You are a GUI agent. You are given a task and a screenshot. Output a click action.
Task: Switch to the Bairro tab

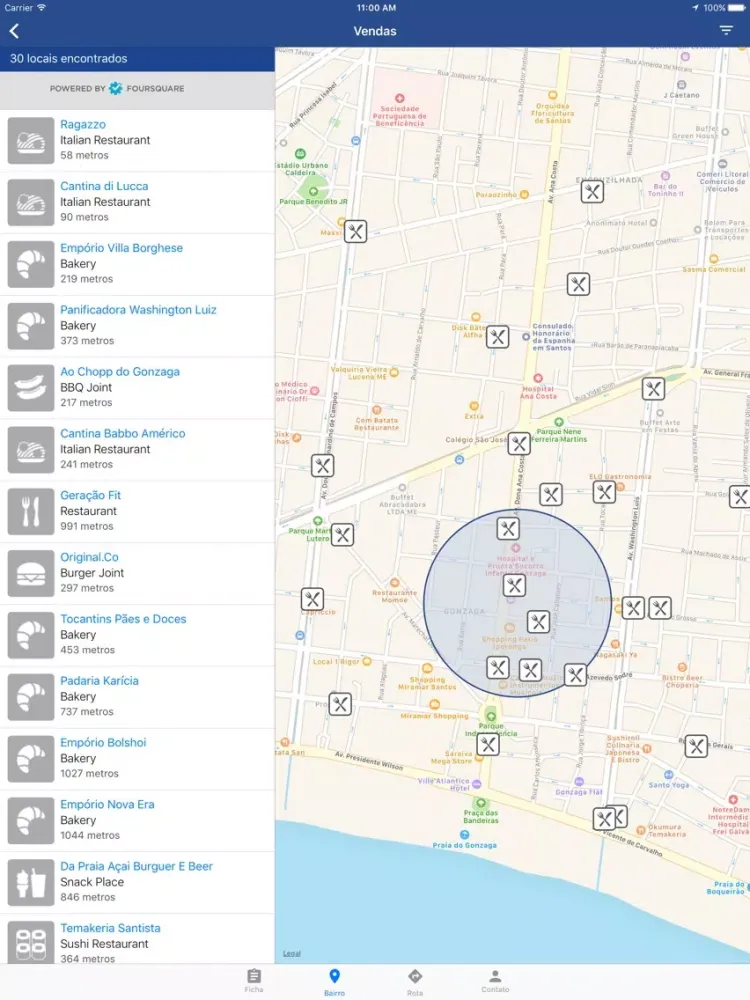[x=334, y=982]
